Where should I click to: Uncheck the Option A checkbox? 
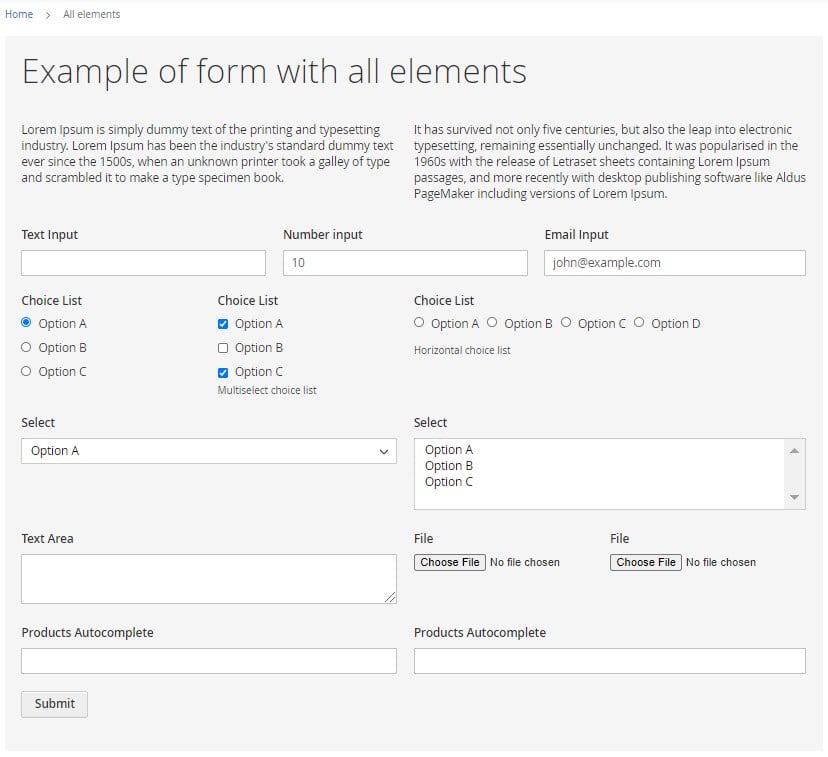[x=223, y=324]
